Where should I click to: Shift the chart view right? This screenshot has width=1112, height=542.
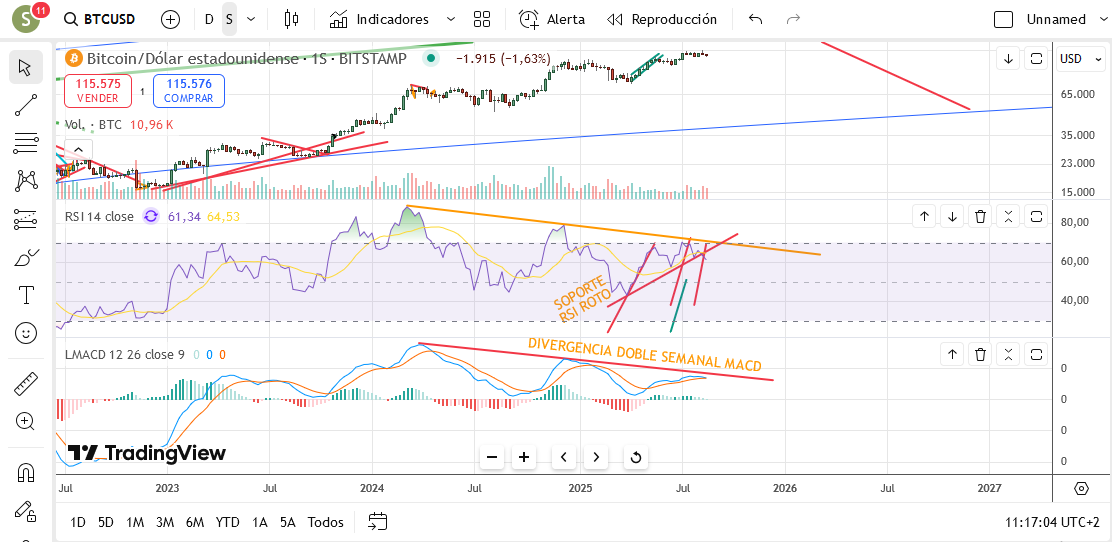tap(596, 457)
